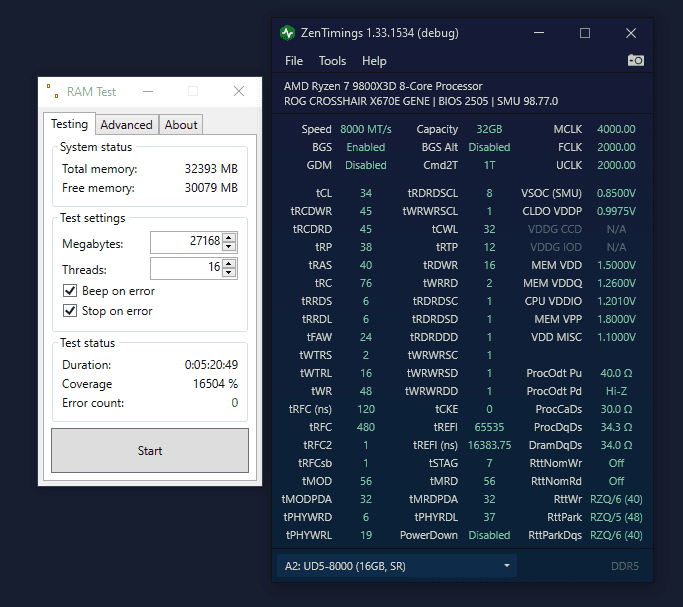Click the AMD Ryzen 7 9800X3D processor name
Screen dimensions: 683x607
[383, 86]
